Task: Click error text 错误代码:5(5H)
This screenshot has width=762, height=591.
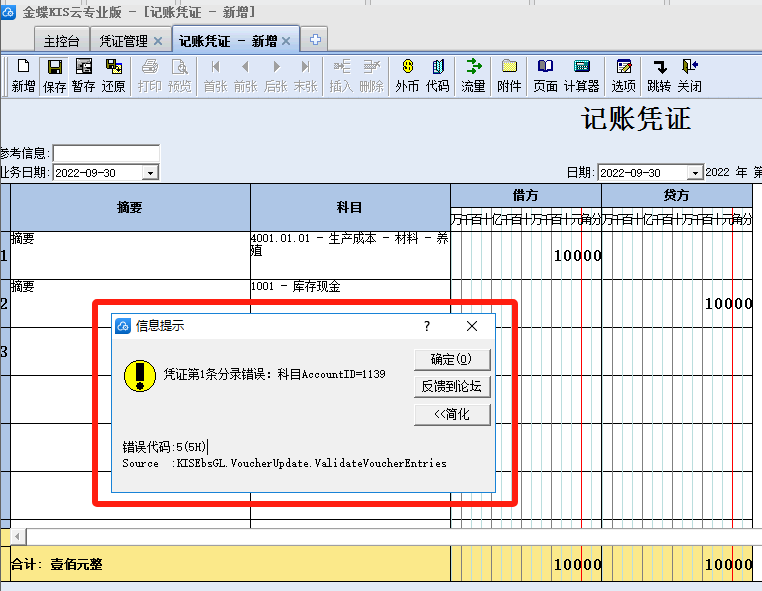Action: pos(164,447)
